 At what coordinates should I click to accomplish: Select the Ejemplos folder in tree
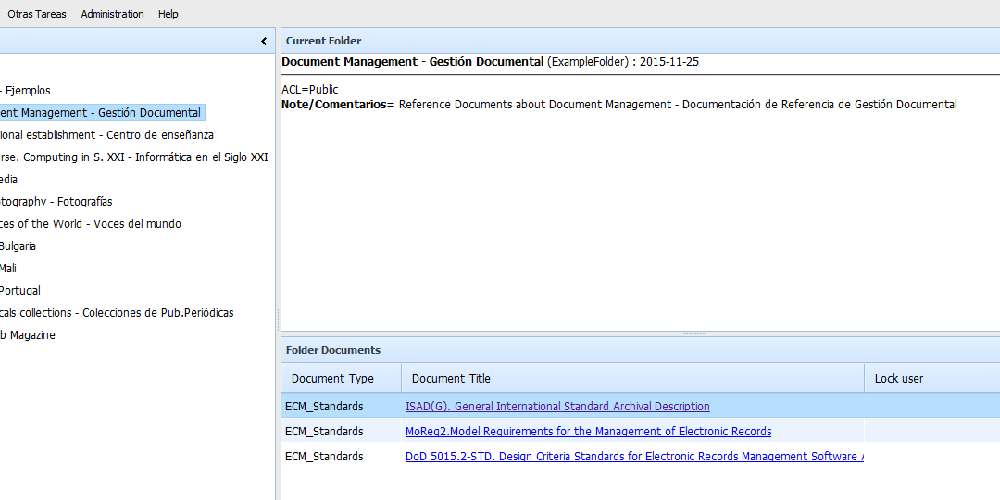[27, 90]
